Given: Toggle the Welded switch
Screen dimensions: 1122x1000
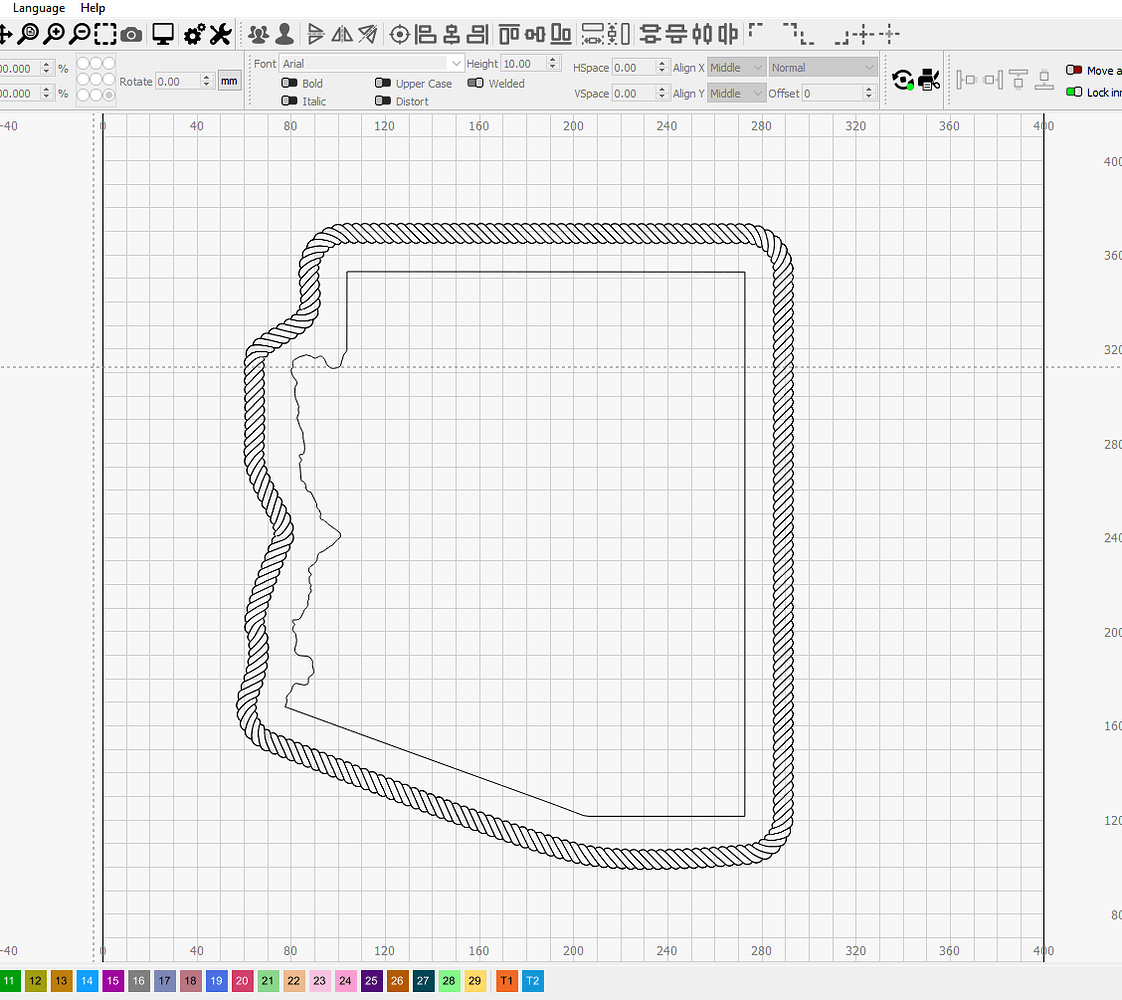Looking at the screenshot, I should pos(475,83).
